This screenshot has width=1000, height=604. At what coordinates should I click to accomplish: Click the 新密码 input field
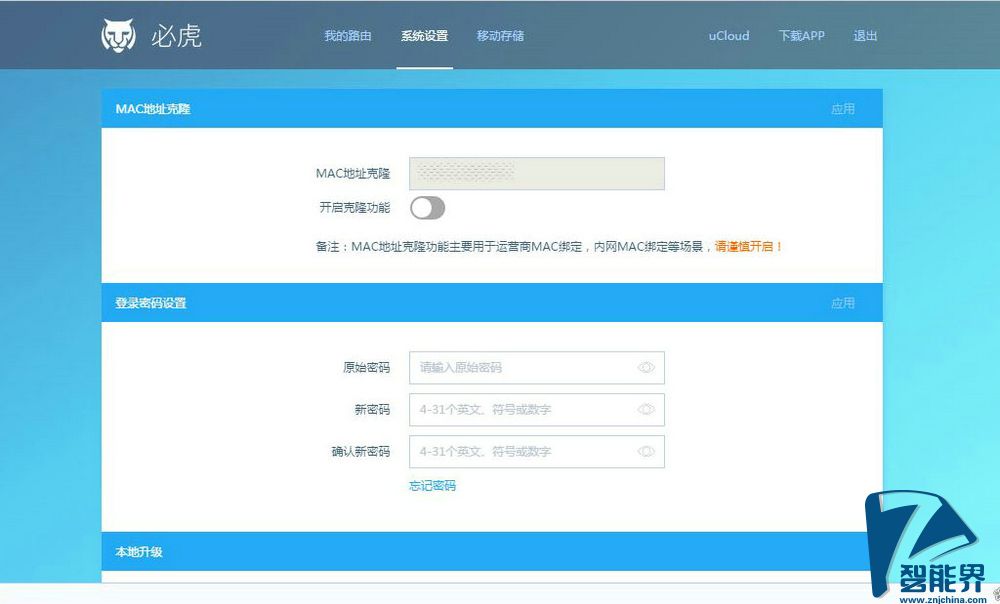coord(520,410)
